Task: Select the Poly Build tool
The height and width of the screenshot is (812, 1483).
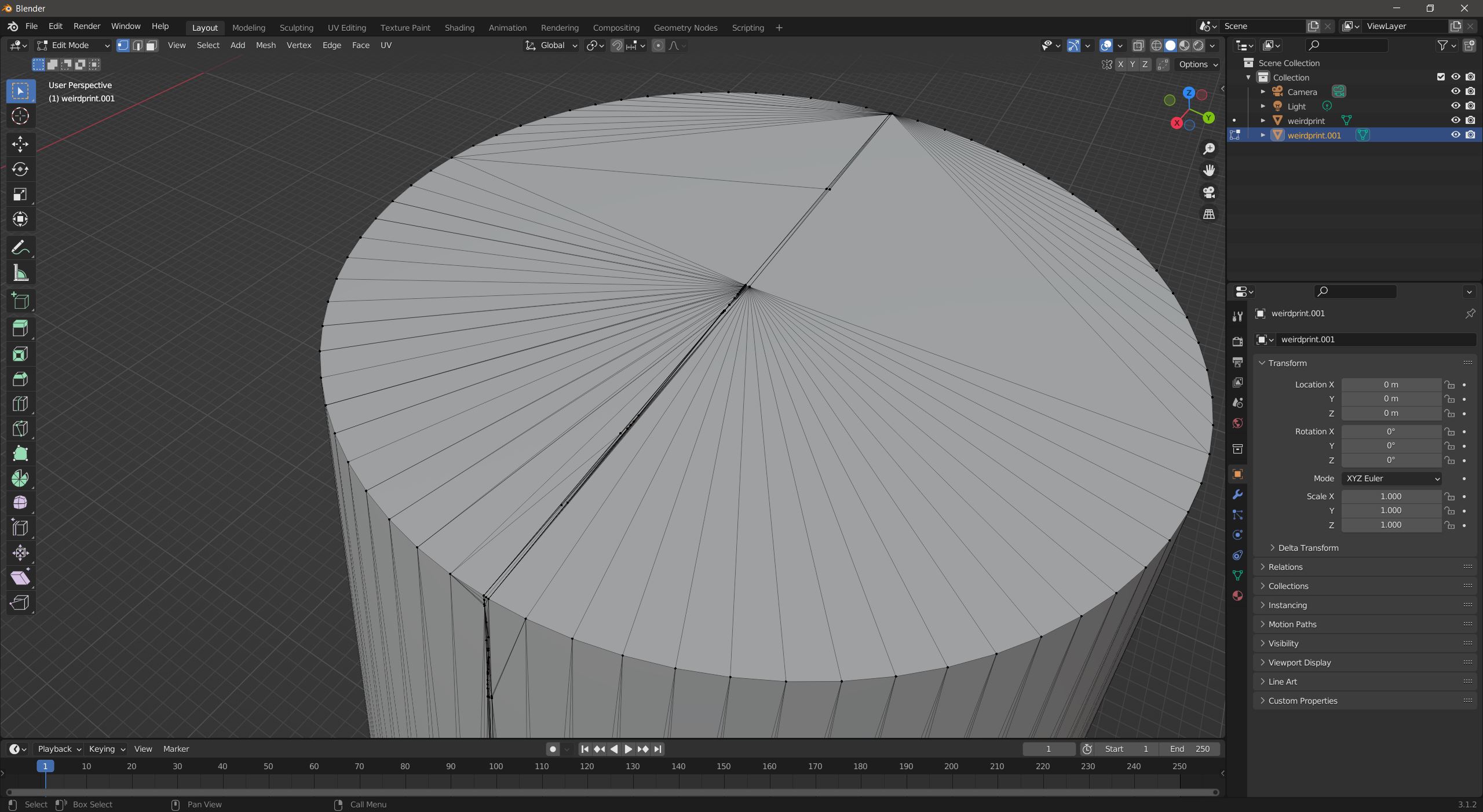Action: [20, 453]
